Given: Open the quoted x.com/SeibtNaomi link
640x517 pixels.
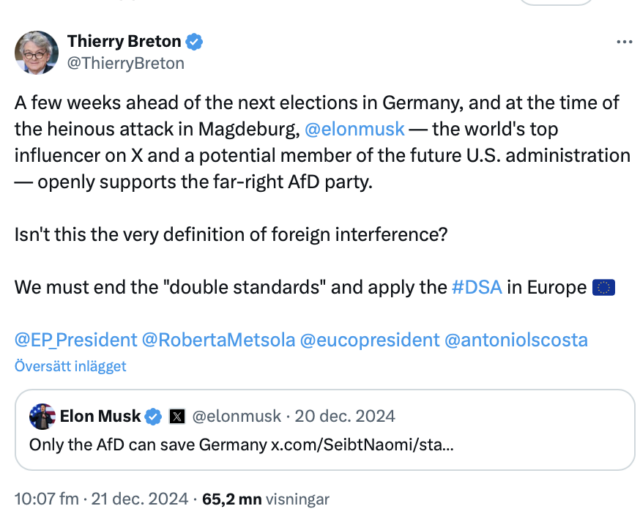Looking at the screenshot, I should [362, 444].
